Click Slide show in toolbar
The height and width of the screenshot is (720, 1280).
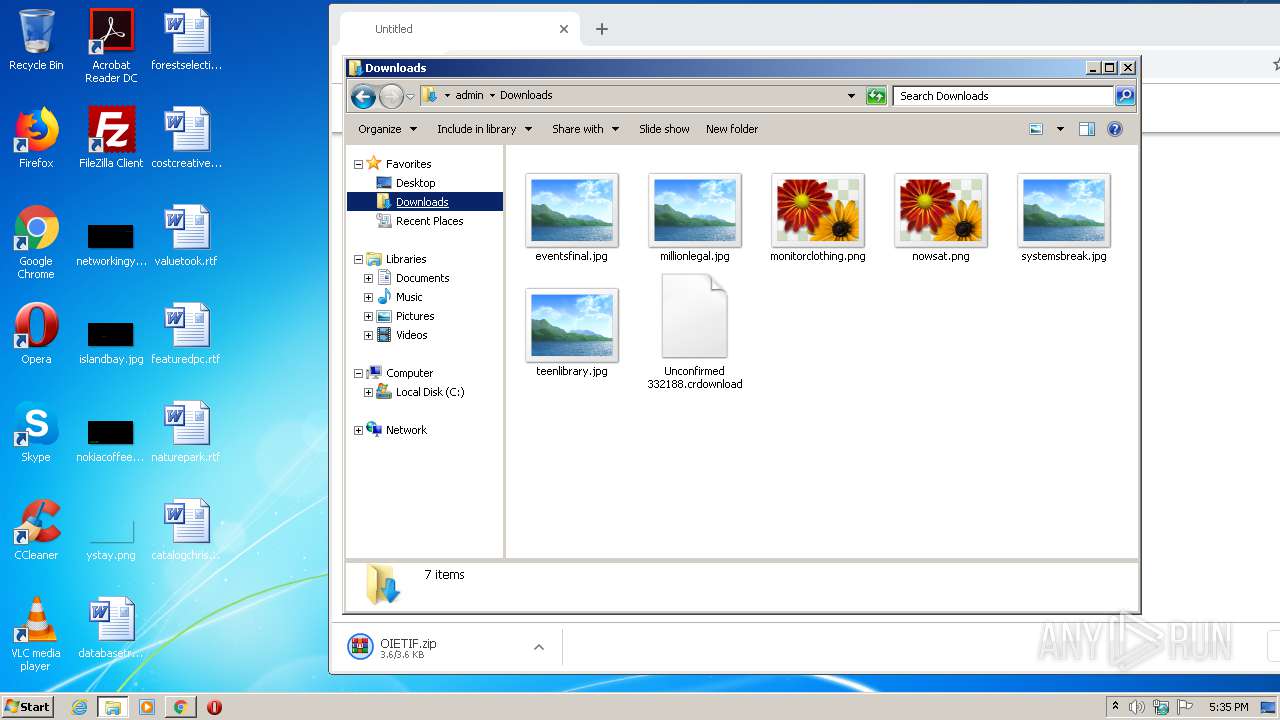[664, 129]
